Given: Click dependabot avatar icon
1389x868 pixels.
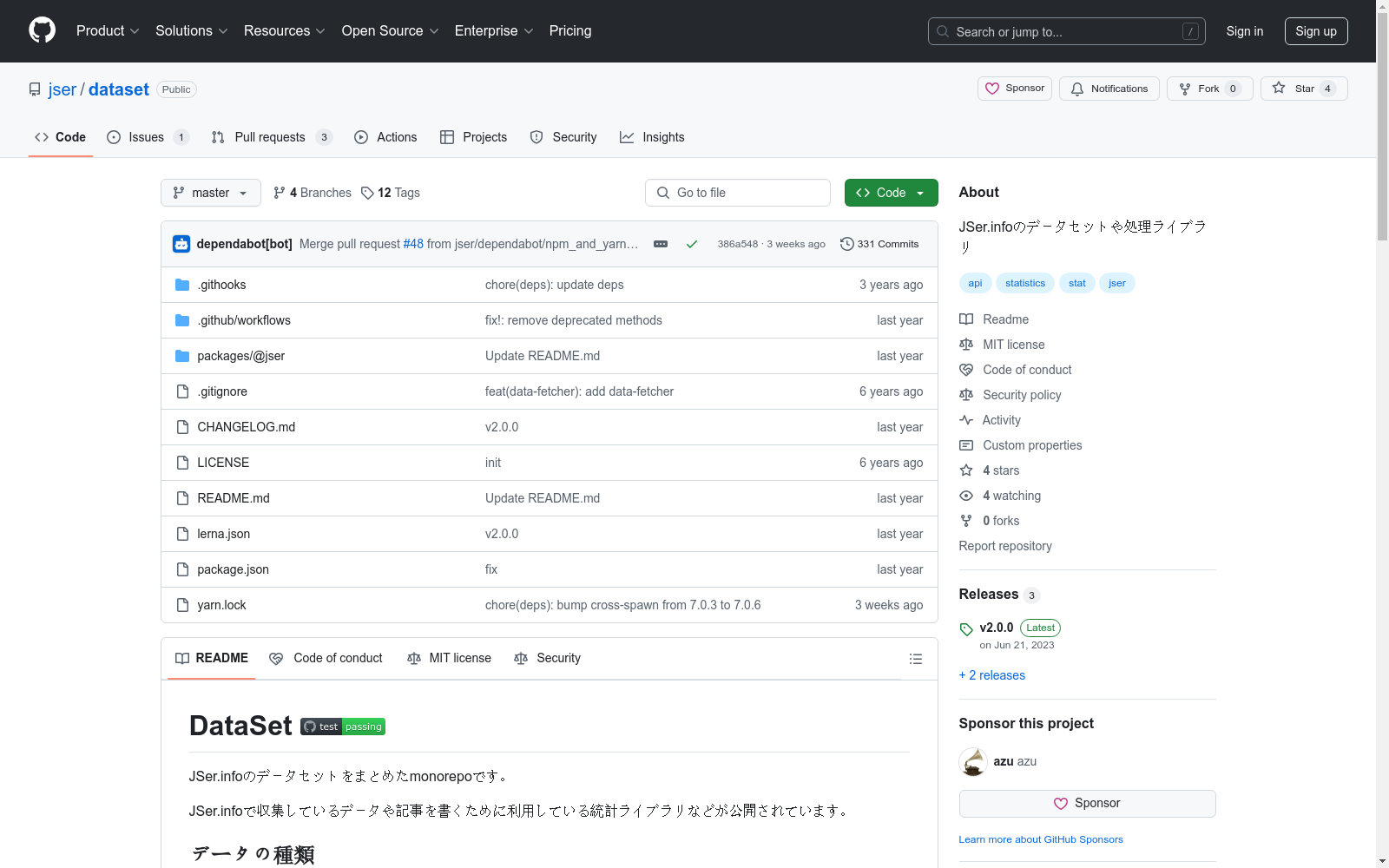Looking at the screenshot, I should (x=181, y=244).
